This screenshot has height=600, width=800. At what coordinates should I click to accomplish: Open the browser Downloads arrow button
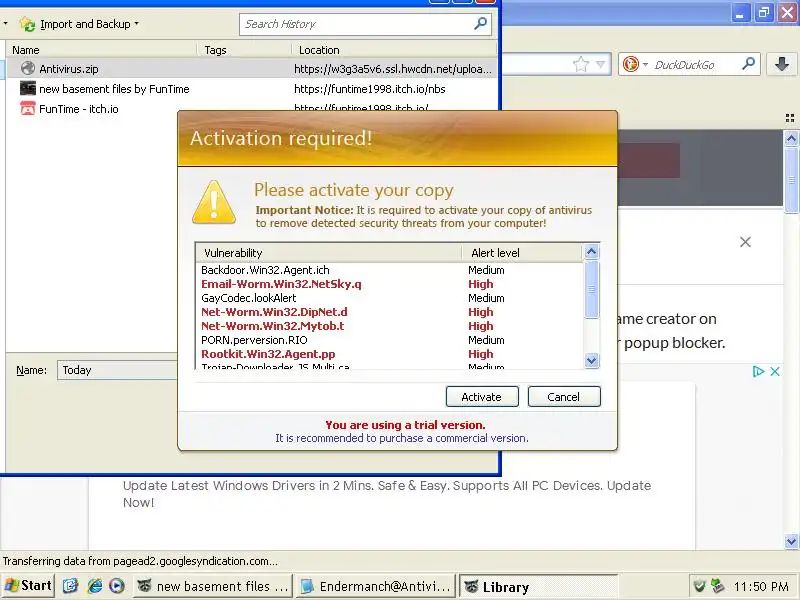(782, 64)
